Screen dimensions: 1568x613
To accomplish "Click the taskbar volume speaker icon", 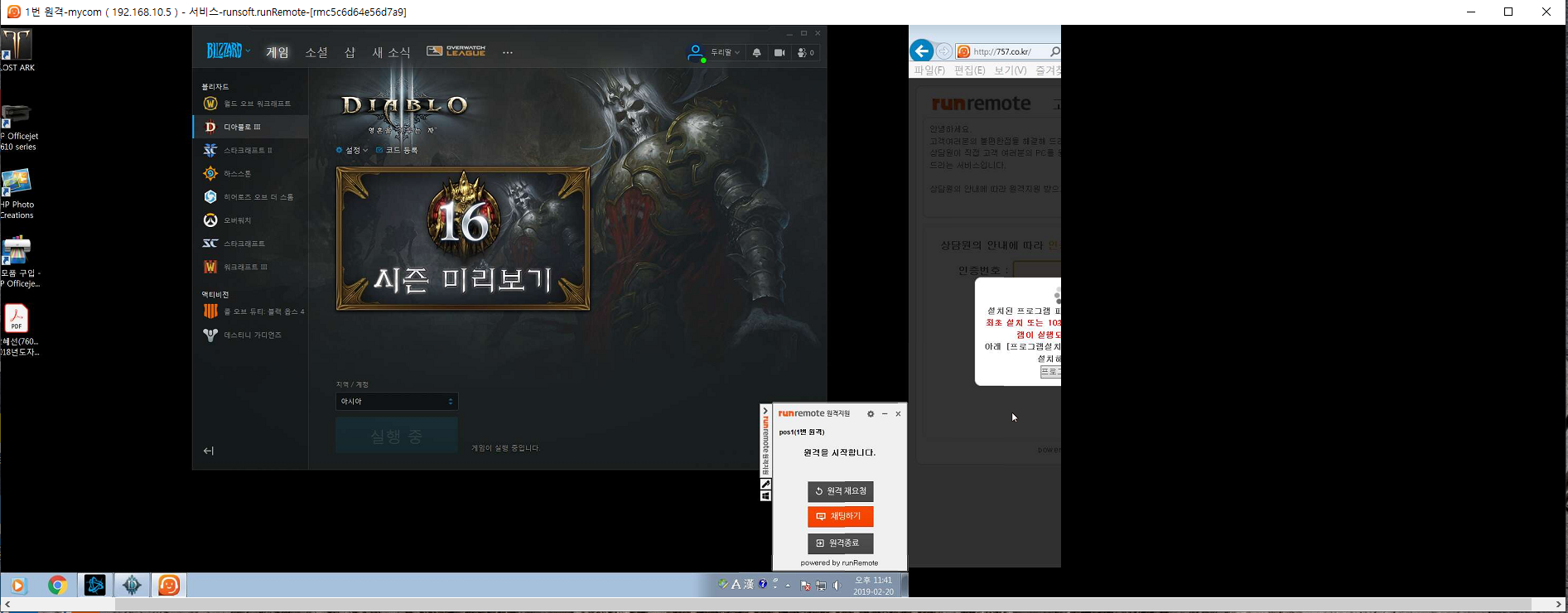I will (x=837, y=586).
